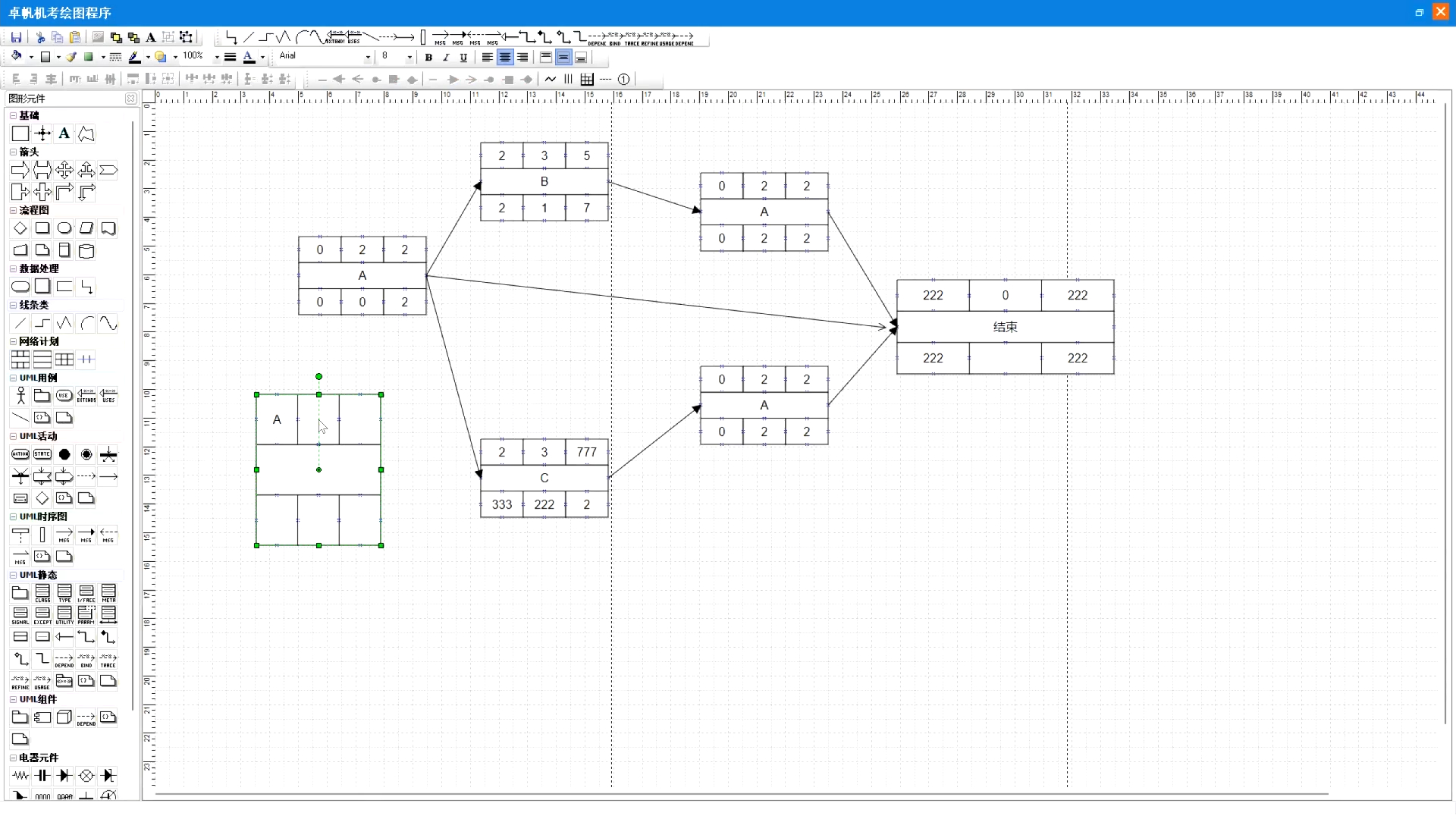Pick the ACTION shape in UML活动

pos(20,454)
